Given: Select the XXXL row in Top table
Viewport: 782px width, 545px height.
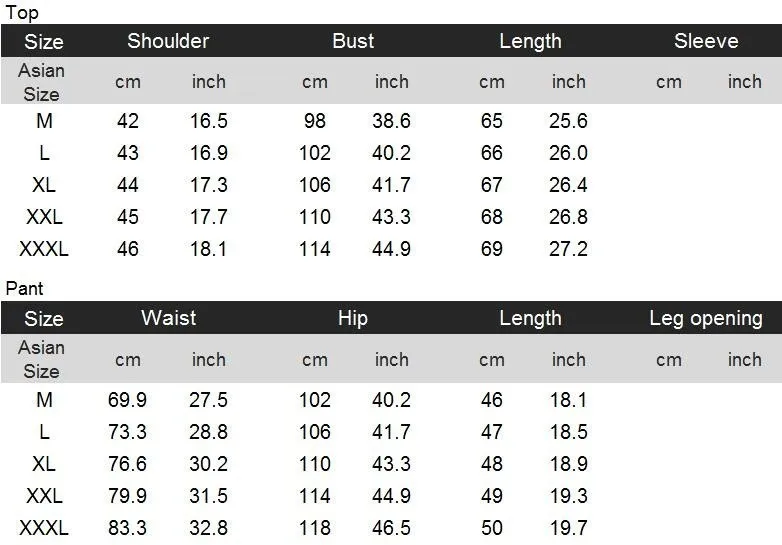Looking at the screenshot, I should click(x=391, y=249).
